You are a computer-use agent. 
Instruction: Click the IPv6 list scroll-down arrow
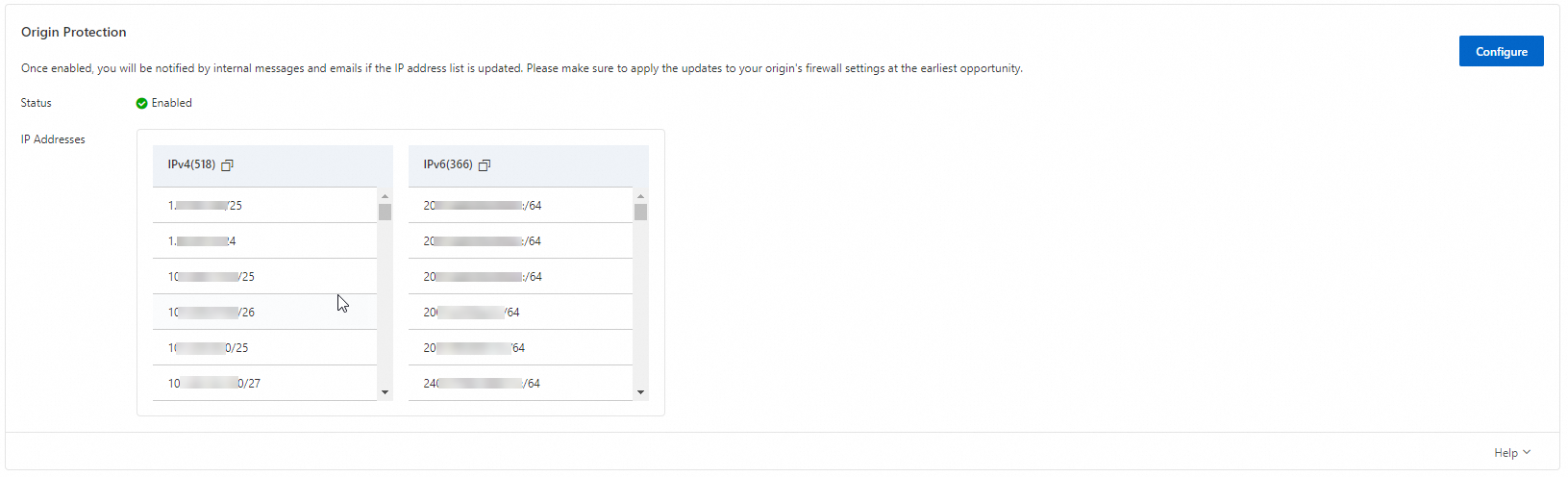(x=640, y=392)
